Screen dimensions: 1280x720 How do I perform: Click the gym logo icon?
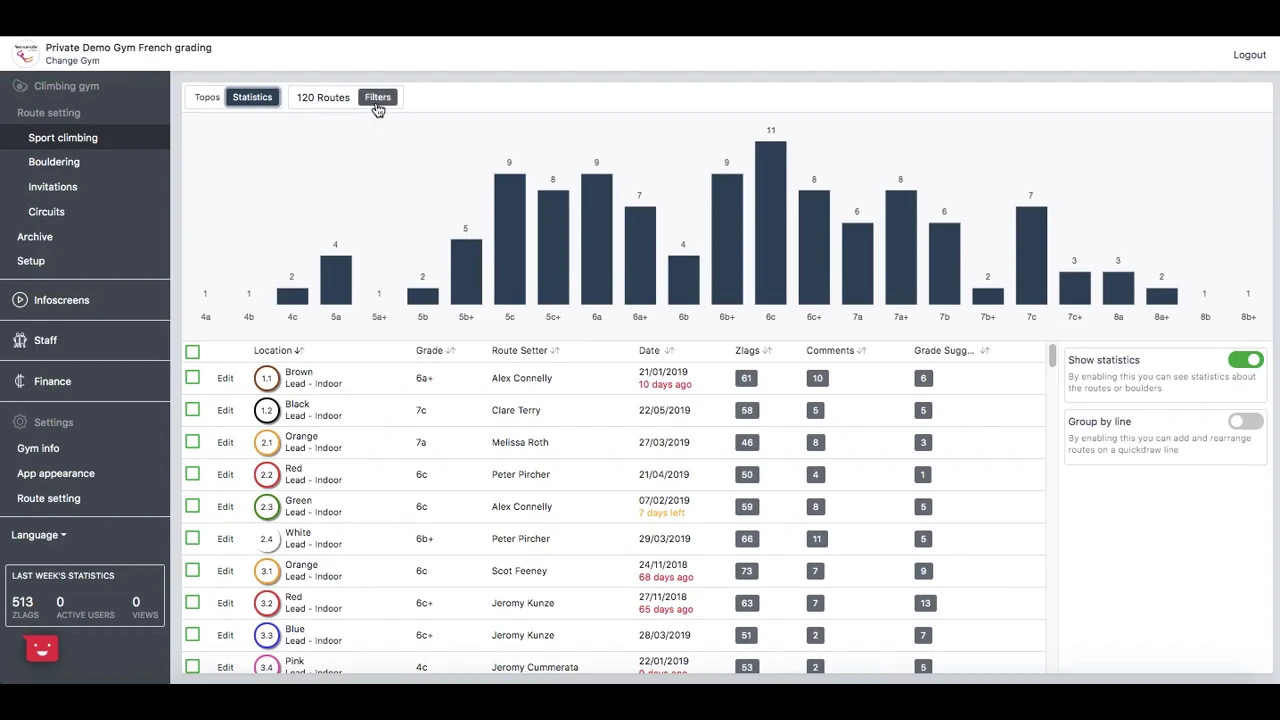click(x=25, y=54)
